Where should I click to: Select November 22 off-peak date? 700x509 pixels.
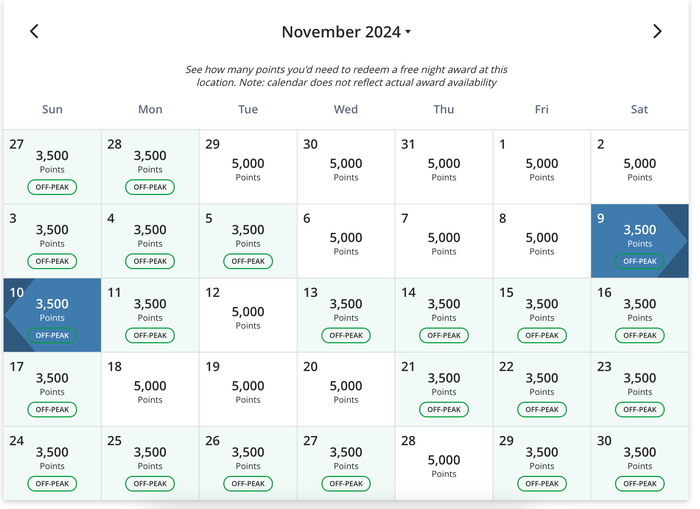coord(542,389)
